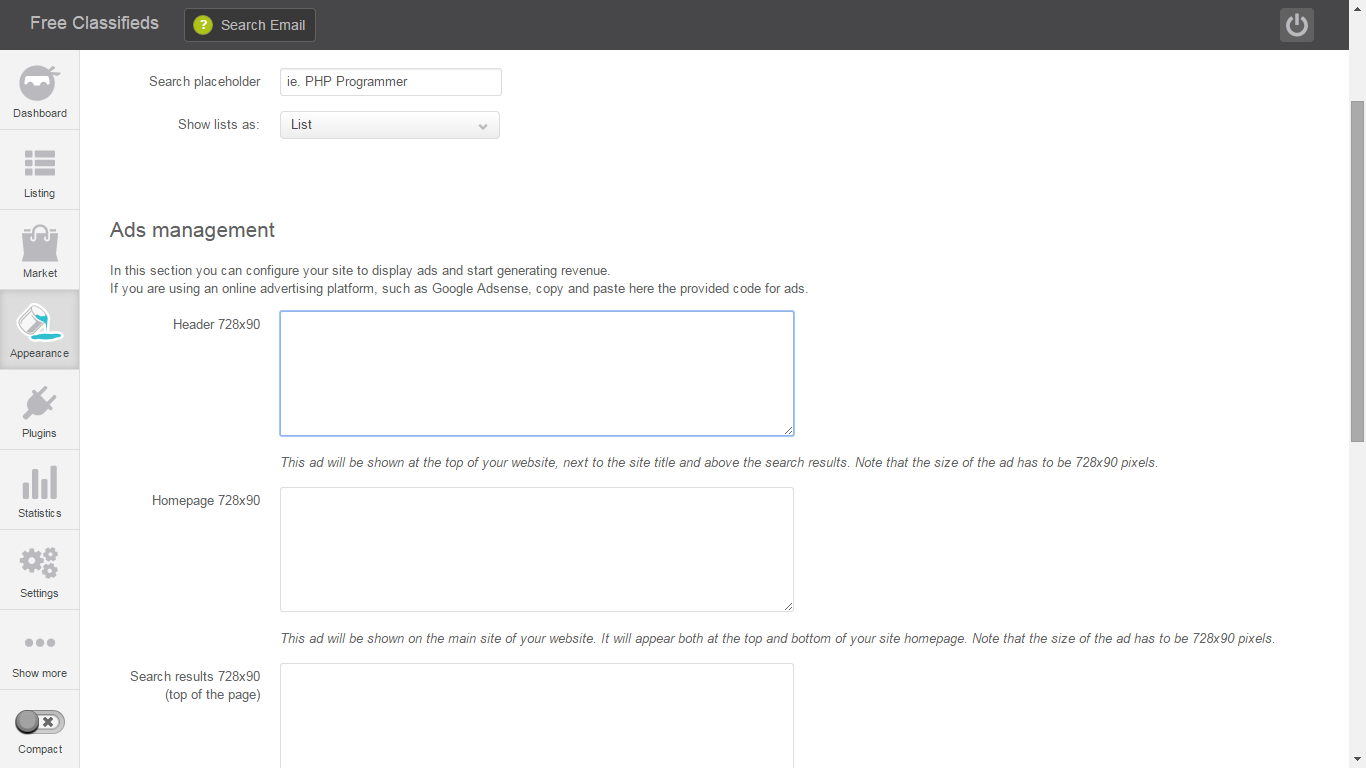Viewport: 1366px width, 768px height.
Task: Open the Plugins panel
Action: [39, 410]
